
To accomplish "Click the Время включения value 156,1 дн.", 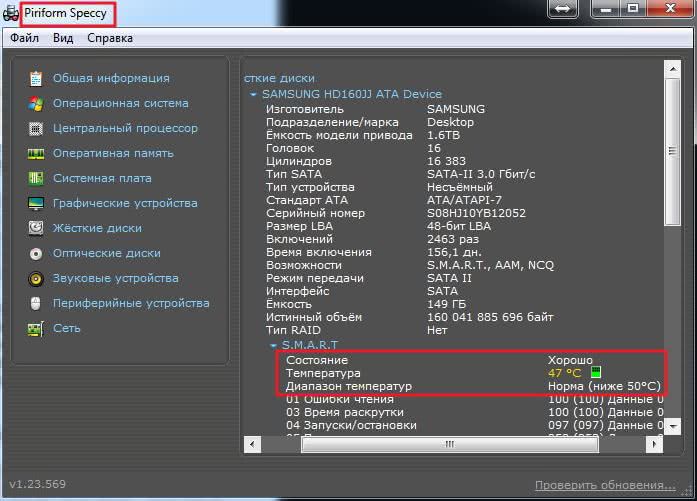I will 454,253.
